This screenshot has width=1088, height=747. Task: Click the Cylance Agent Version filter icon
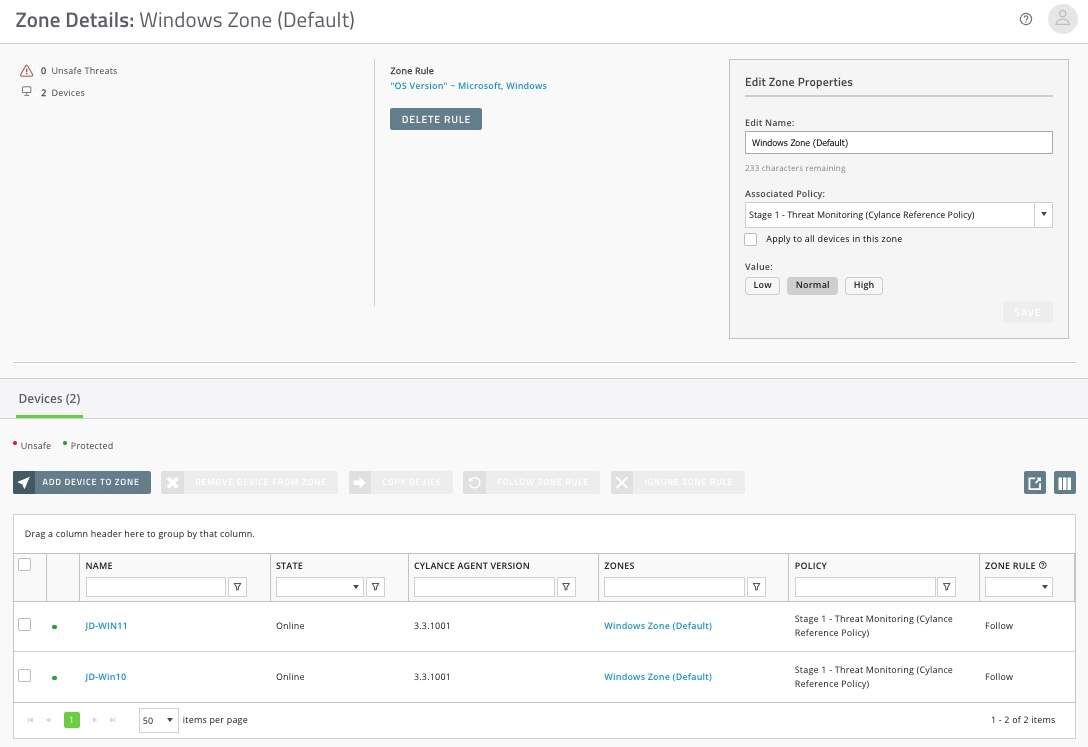pyautogui.click(x=566, y=587)
